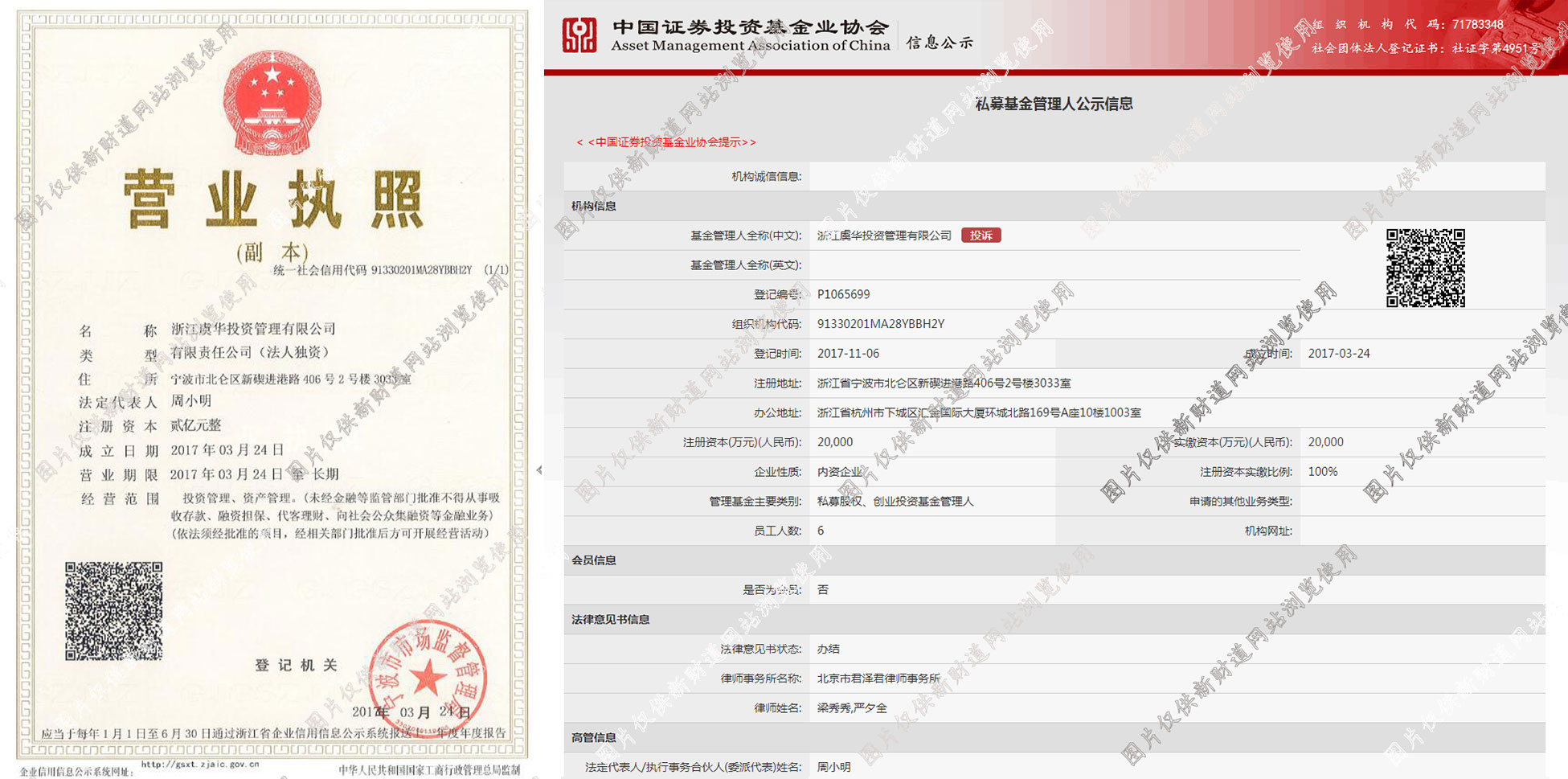Screen dimensions: 1568x779
Task: Click the small collapse arrow between the two panels
Action: point(539,470)
